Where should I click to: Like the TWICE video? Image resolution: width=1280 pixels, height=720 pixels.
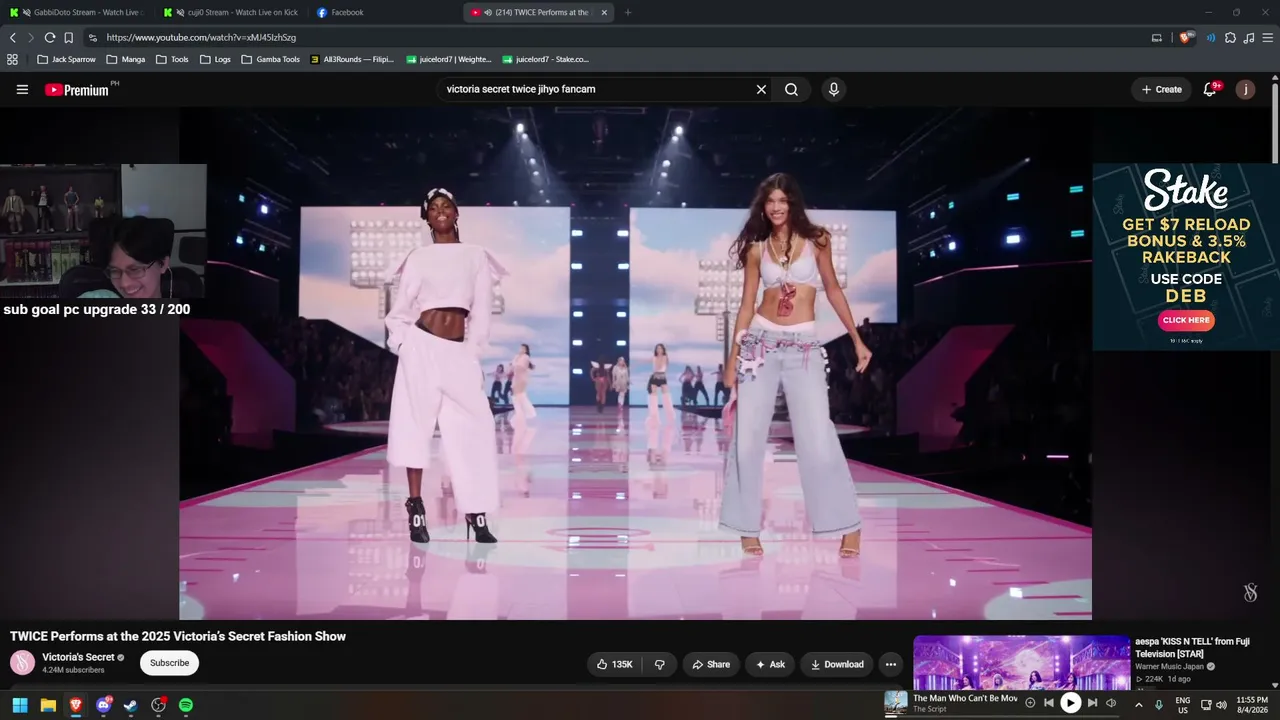pos(615,664)
